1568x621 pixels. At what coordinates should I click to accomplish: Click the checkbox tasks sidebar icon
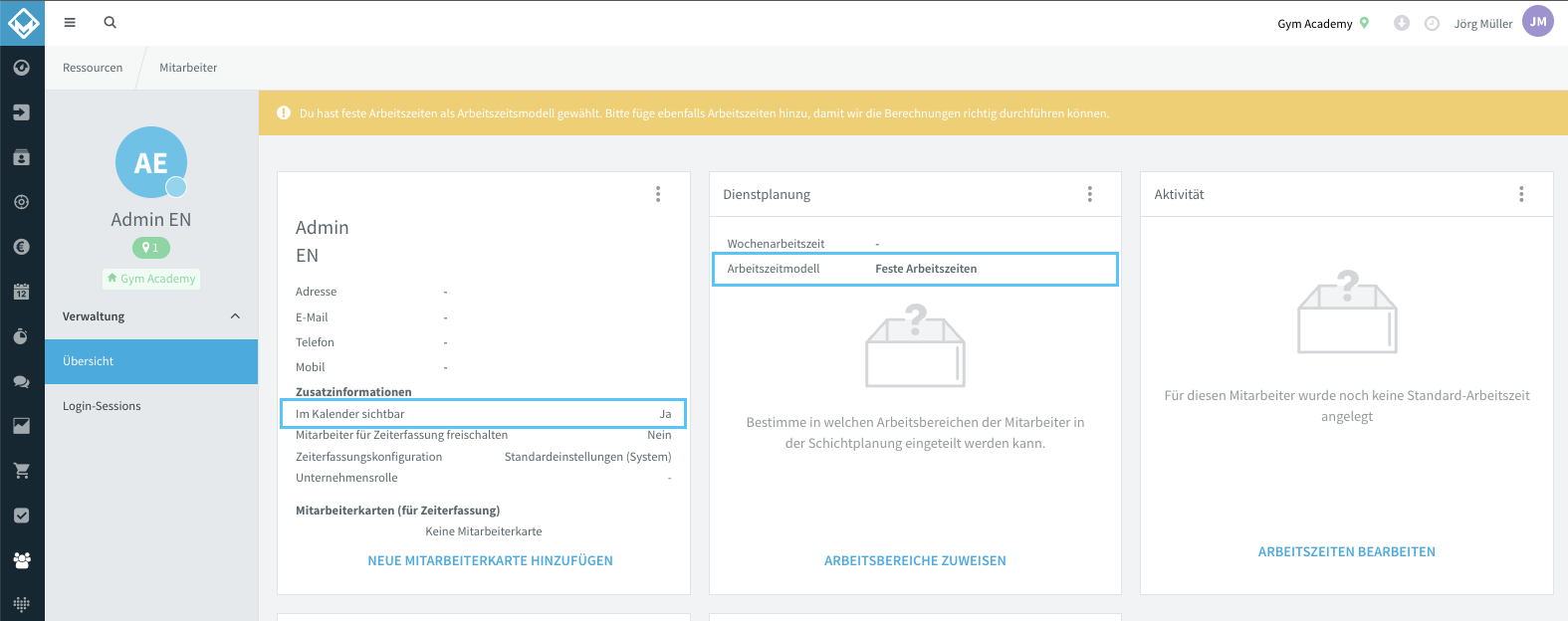click(22, 516)
